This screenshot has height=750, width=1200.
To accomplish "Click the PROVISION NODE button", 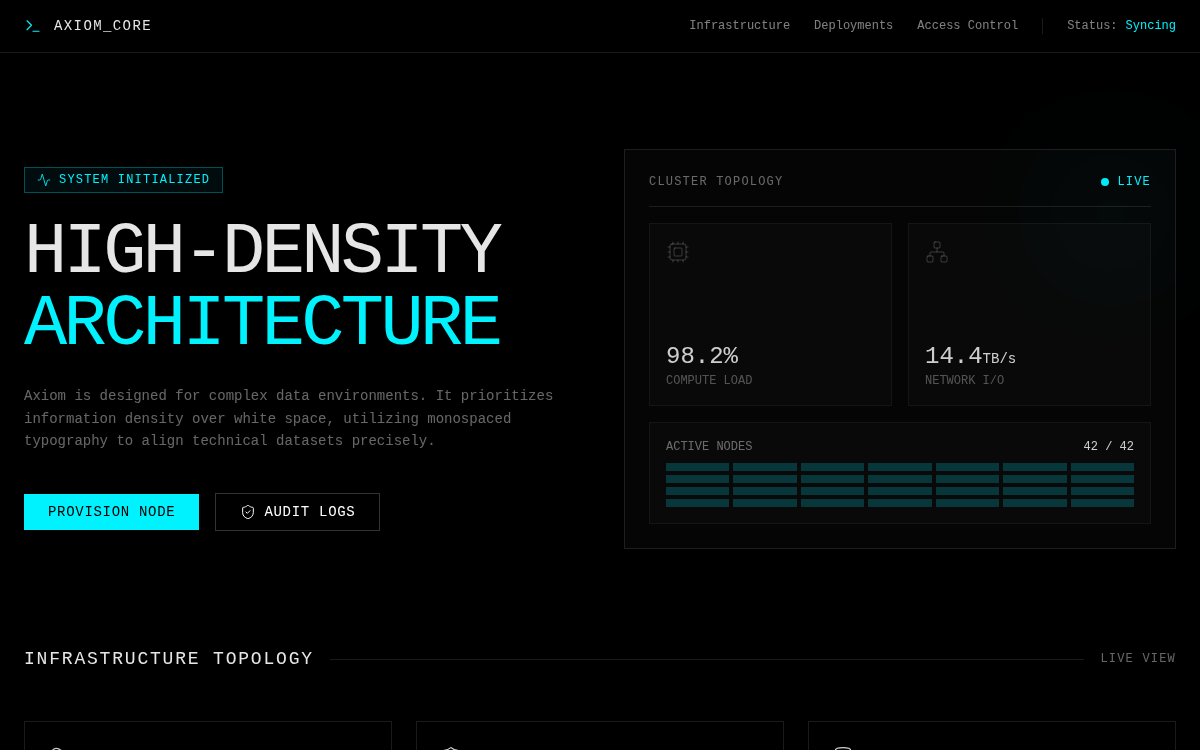I will pyautogui.click(x=111, y=512).
